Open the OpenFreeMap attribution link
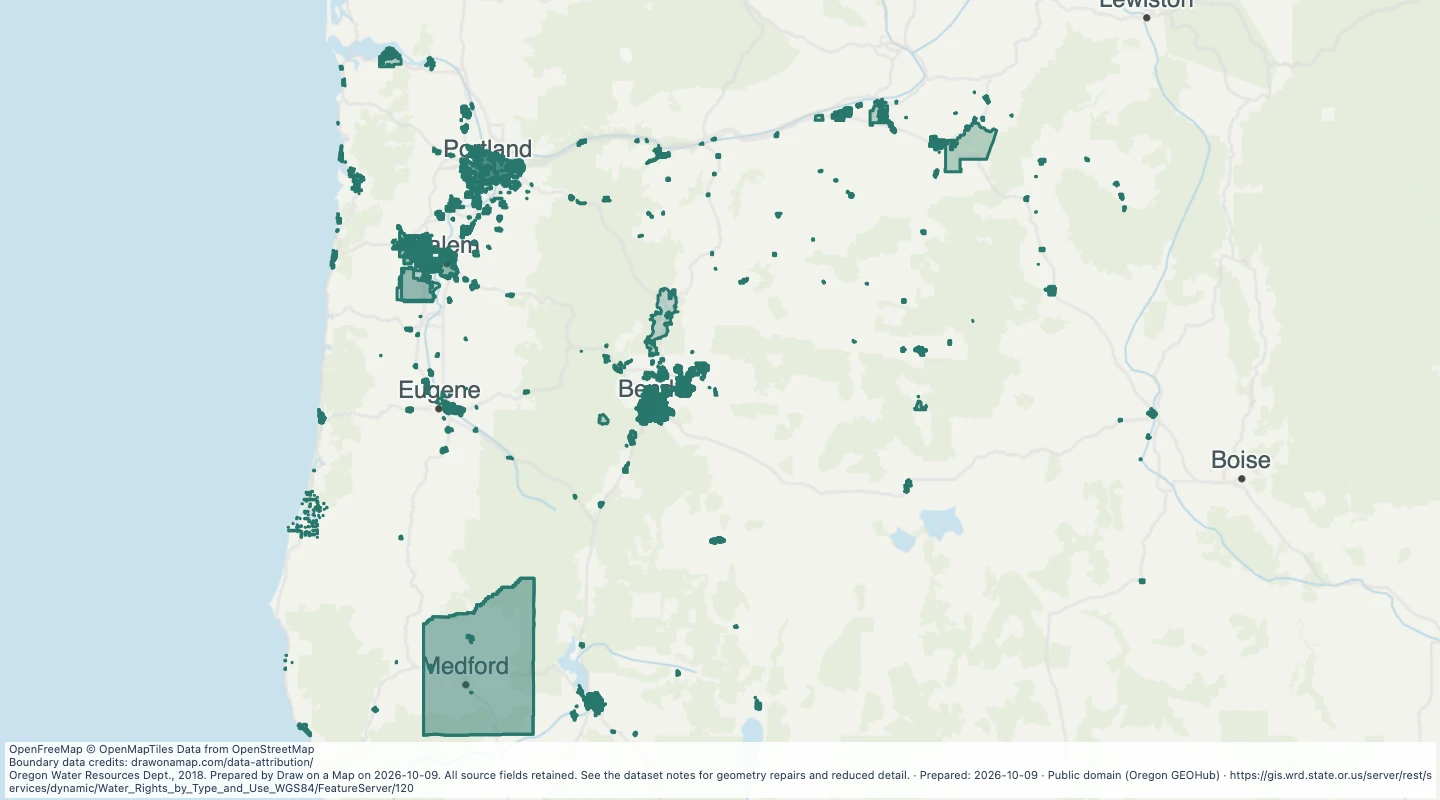The image size is (1440, 800). click(44, 749)
